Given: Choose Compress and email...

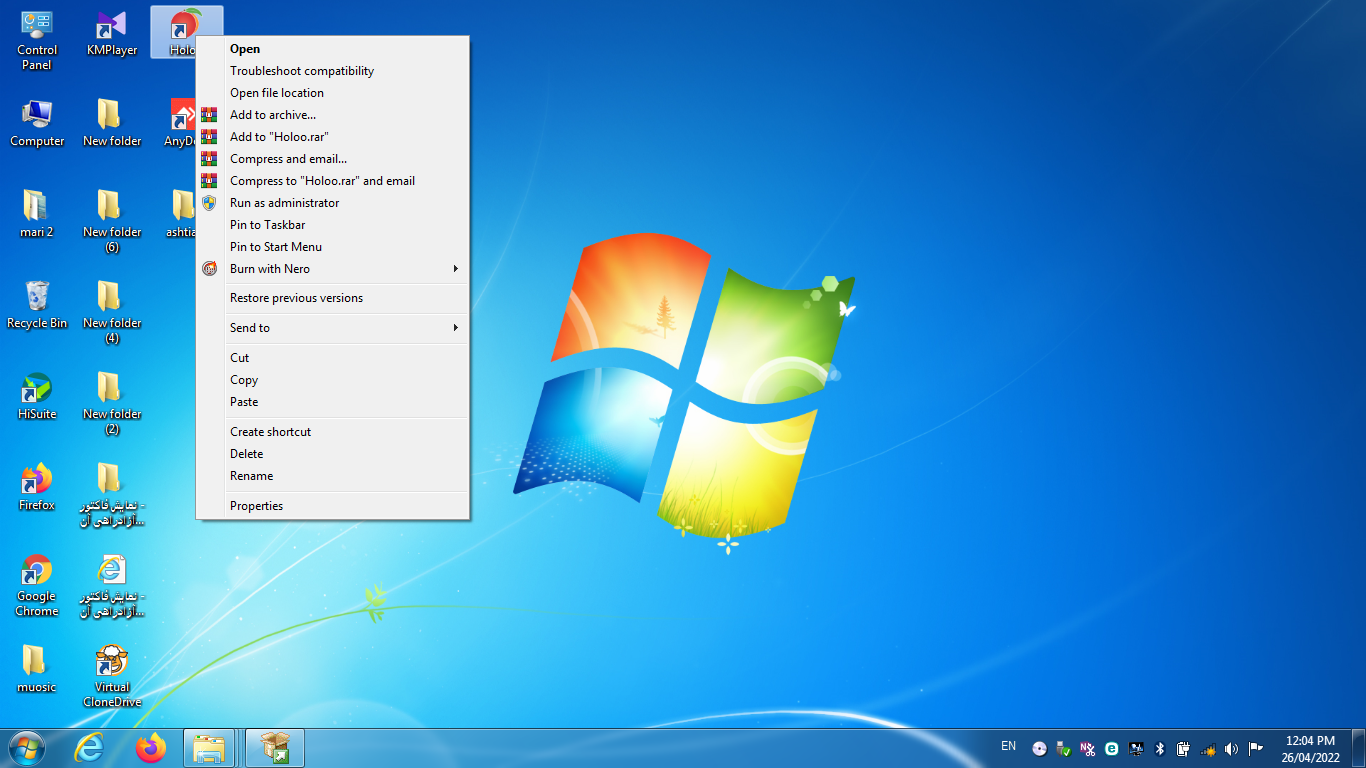Looking at the screenshot, I should 333,159.
